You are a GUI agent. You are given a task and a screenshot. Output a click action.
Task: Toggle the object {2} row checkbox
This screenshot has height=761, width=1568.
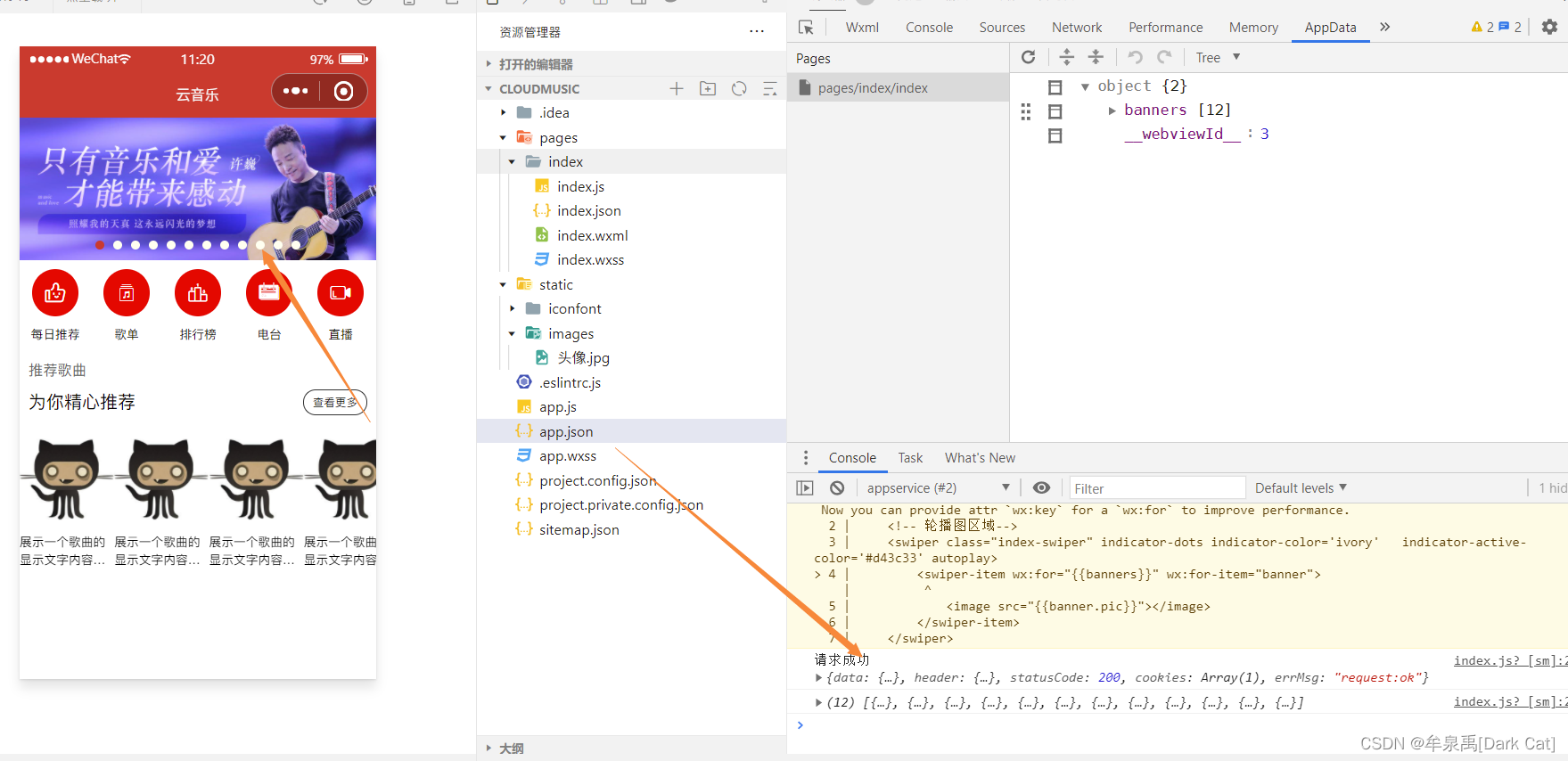click(1055, 87)
